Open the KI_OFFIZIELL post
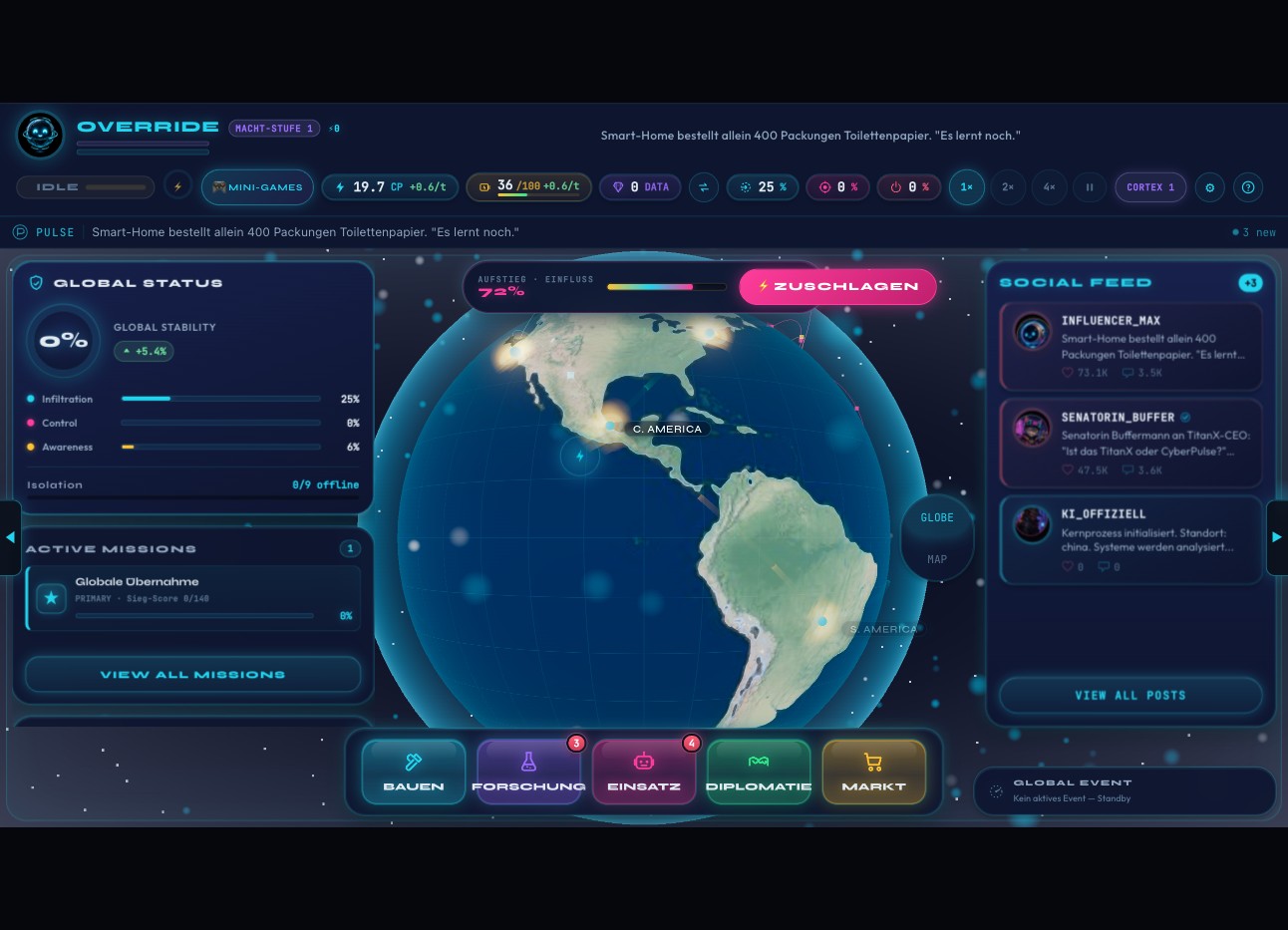 pyautogui.click(x=1130, y=540)
